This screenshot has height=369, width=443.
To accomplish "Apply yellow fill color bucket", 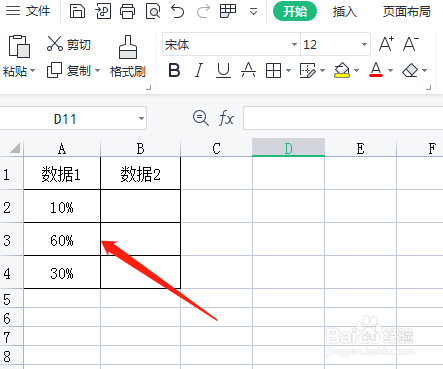I will click(x=342, y=70).
